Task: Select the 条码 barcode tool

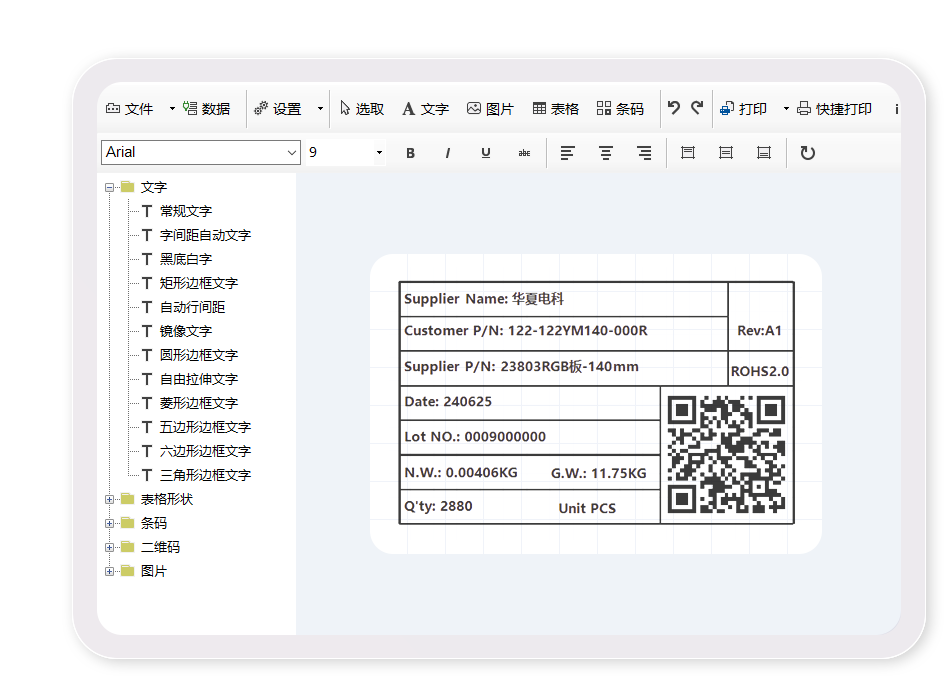Action: point(620,109)
